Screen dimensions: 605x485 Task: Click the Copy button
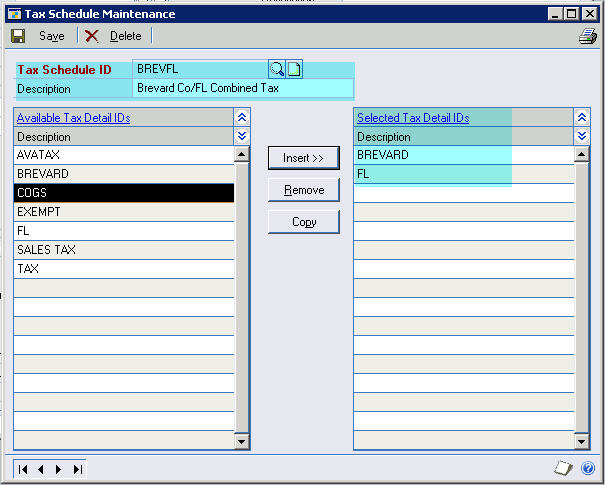[x=304, y=222]
